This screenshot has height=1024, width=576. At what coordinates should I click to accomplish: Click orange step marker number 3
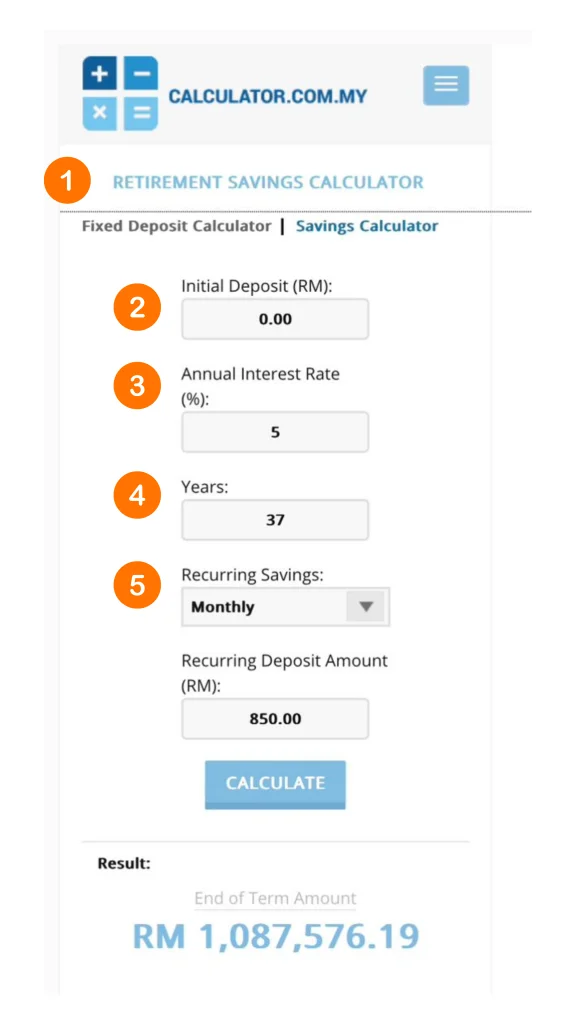click(137, 386)
